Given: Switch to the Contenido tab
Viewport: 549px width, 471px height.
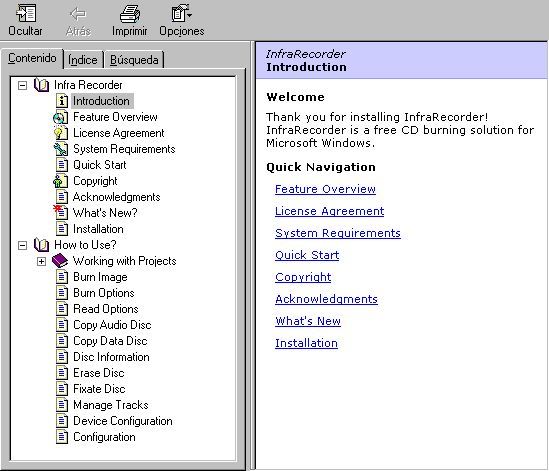Looking at the screenshot, I should tap(32, 58).
